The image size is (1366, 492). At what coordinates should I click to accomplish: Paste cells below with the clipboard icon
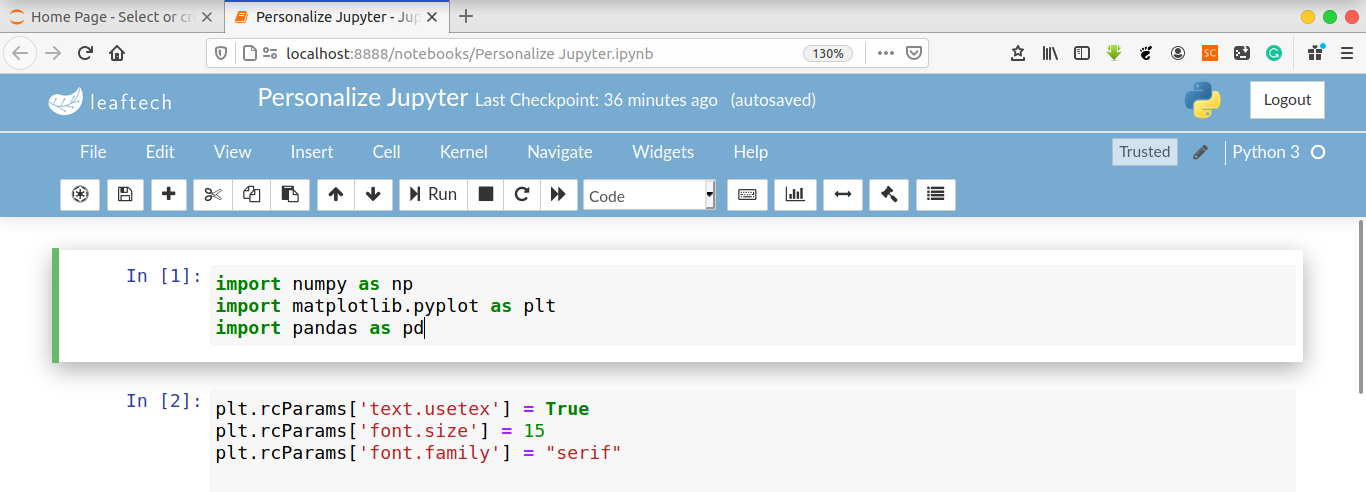pyautogui.click(x=290, y=195)
